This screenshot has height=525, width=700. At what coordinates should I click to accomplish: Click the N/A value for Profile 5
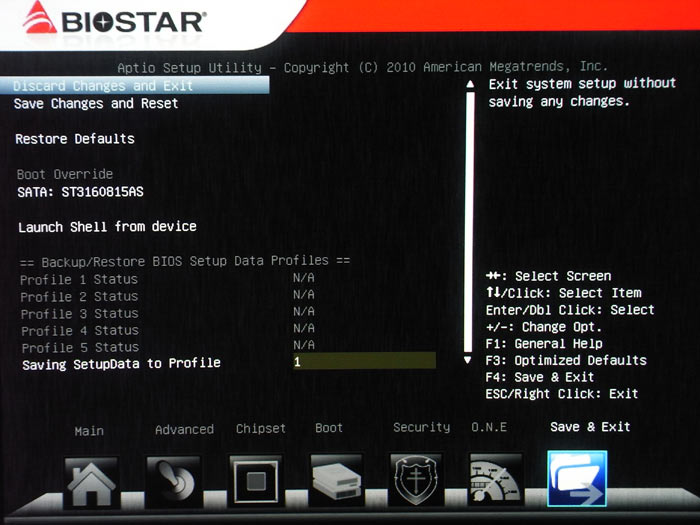304,345
